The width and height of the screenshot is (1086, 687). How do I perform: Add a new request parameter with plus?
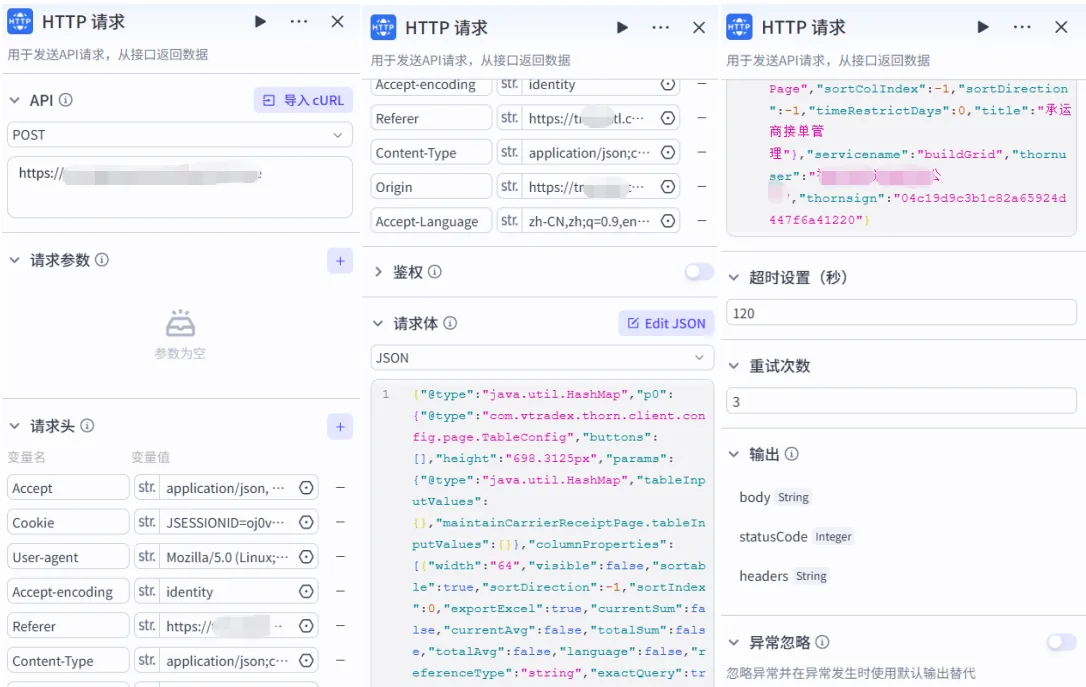click(x=340, y=261)
